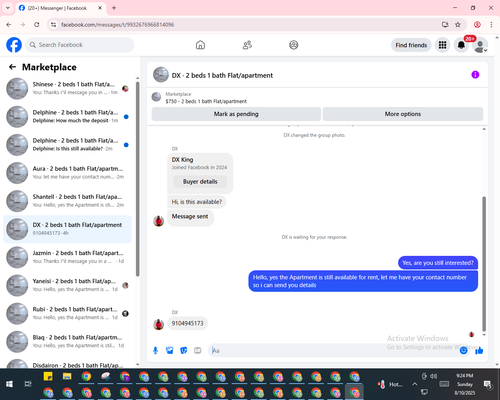Viewport: 500px width, 400px height.
Task: Open the tab search dropdown arrow
Action: pyautogui.click(x=8, y=8)
